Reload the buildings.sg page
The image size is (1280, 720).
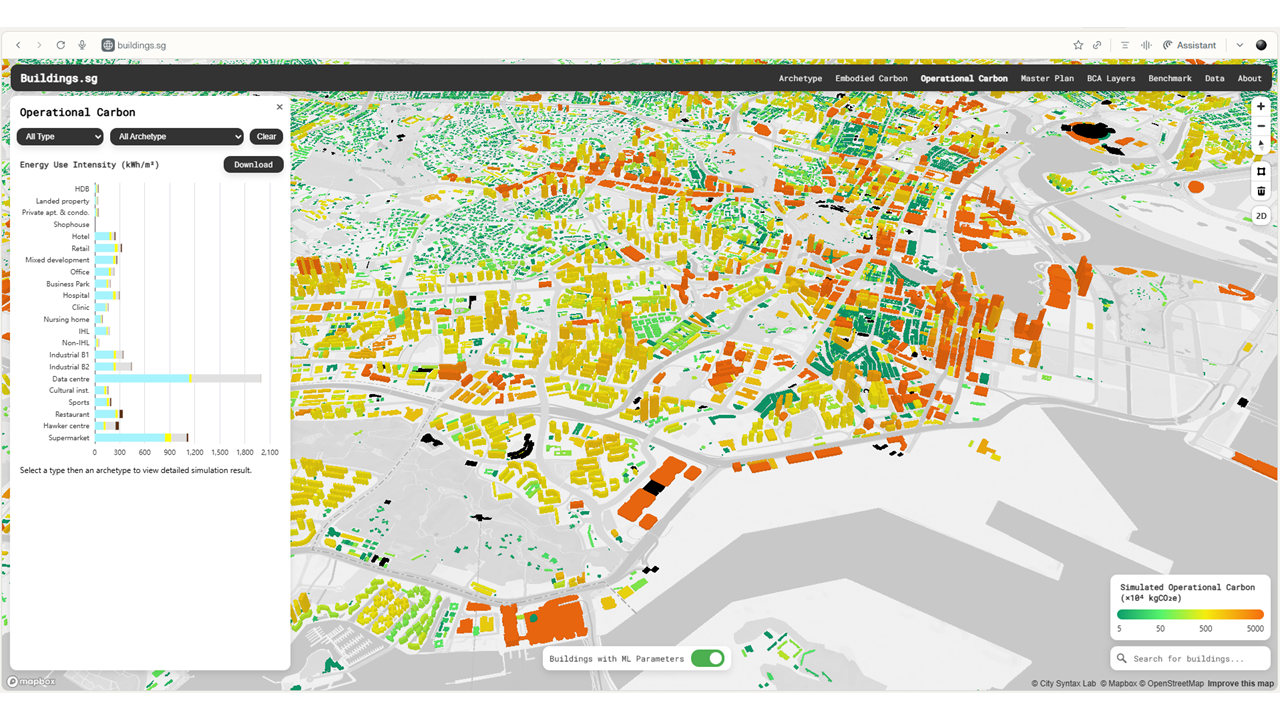(61, 45)
